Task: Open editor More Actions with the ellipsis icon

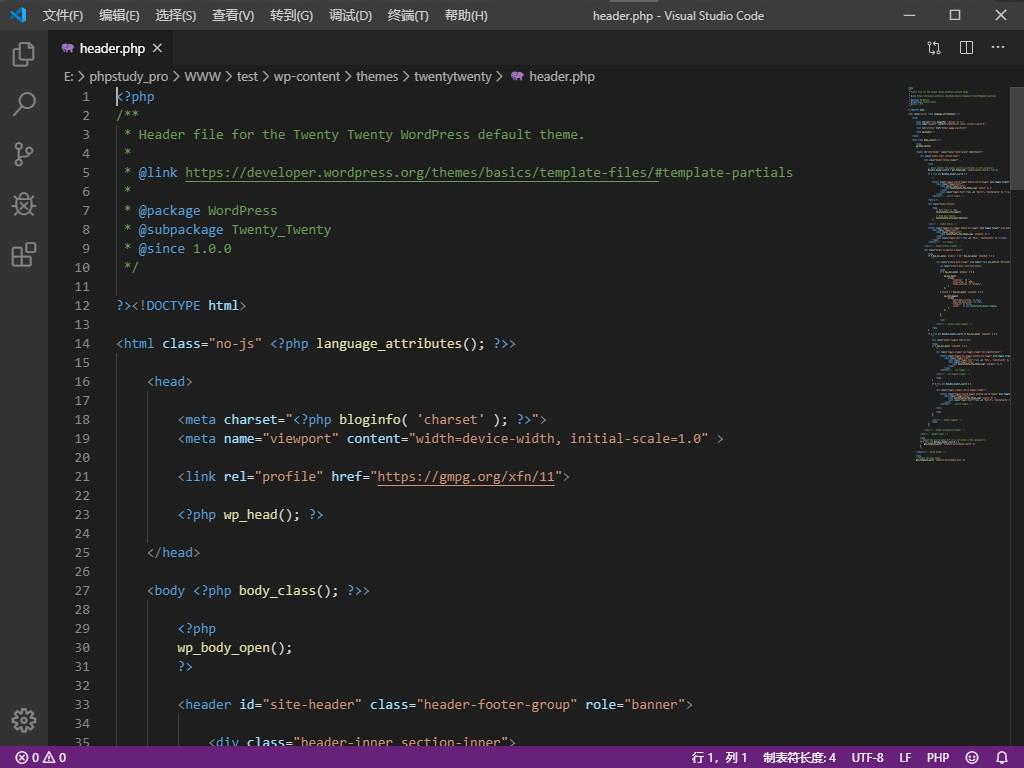Action: click(997, 47)
